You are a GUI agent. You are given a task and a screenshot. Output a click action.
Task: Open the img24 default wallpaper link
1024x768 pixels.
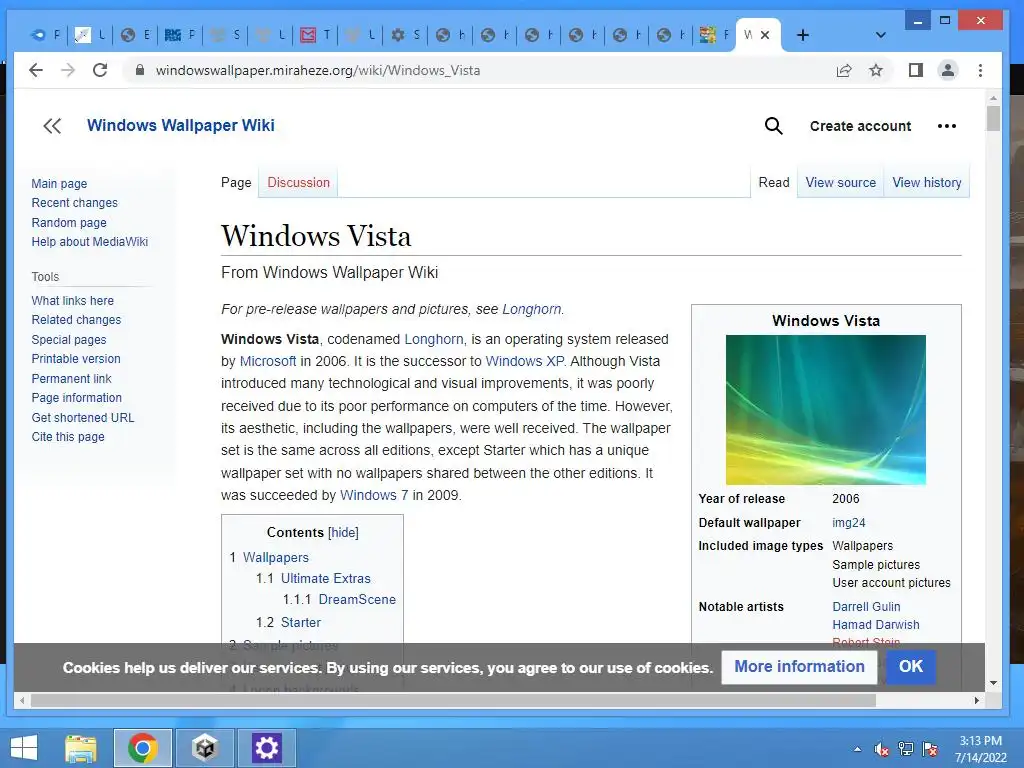[x=848, y=522]
